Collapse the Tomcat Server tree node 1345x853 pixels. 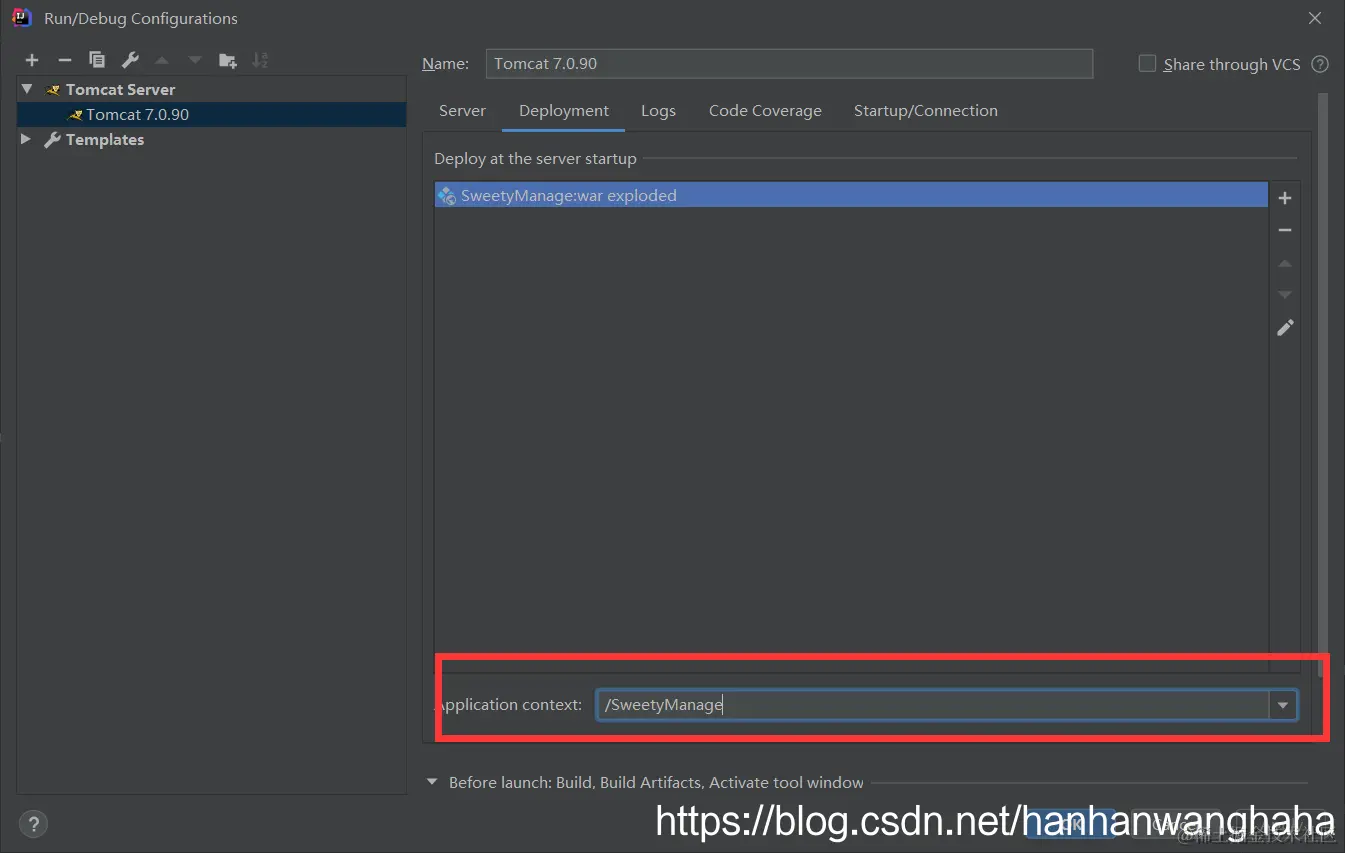point(27,89)
